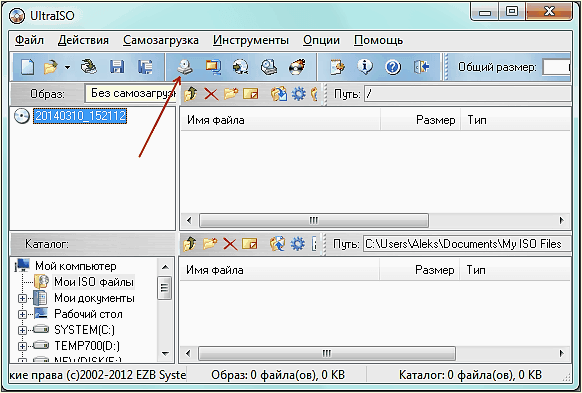582x393 pixels.
Task: Select Мой компьютер in the catalog tree
Action: point(76,266)
